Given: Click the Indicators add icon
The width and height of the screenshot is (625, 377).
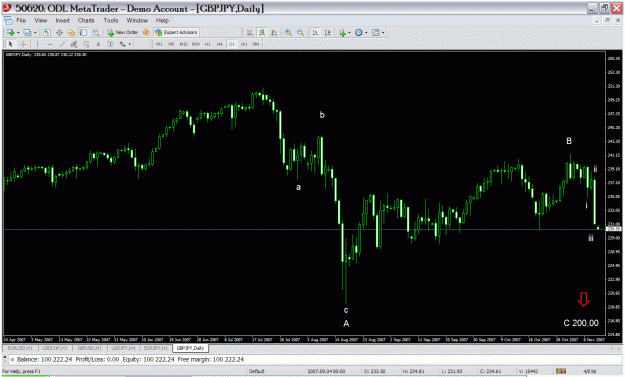Looking at the screenshot, I should [342, 32].
